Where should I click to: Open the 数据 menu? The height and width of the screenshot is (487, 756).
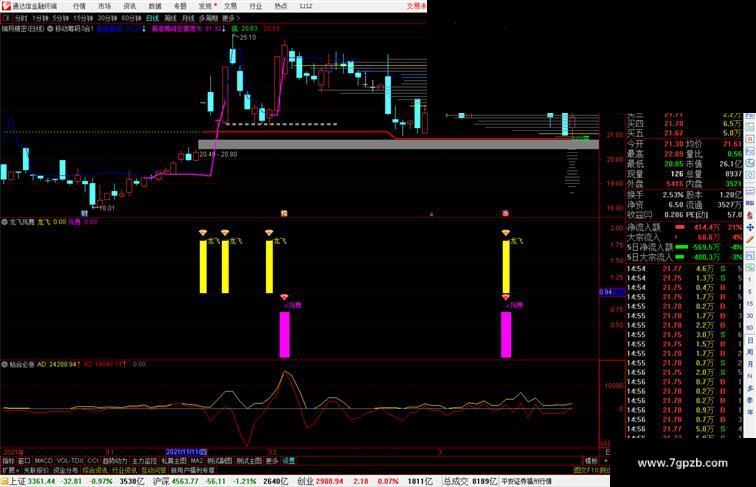tap(155, 6)
